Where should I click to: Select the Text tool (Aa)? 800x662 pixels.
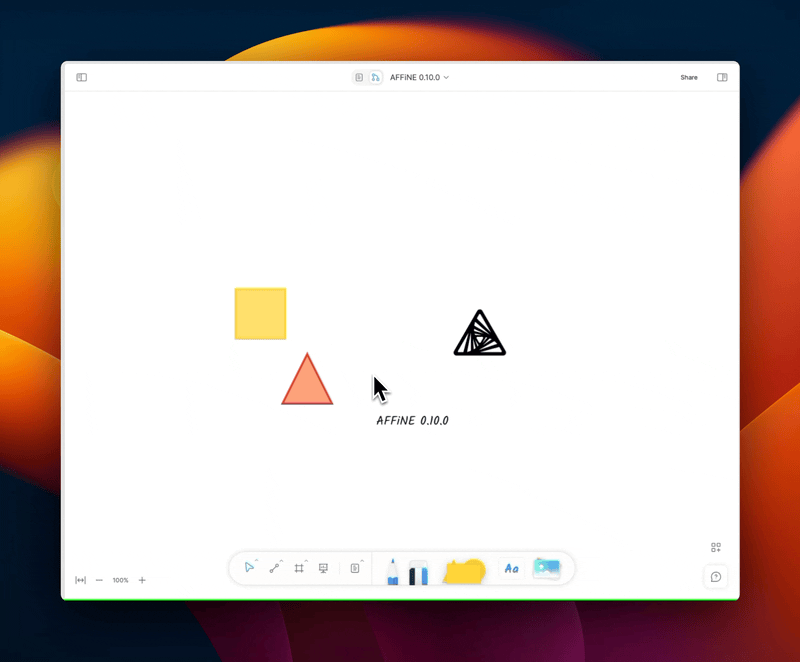pyautogui.click(x=511, y=568)
